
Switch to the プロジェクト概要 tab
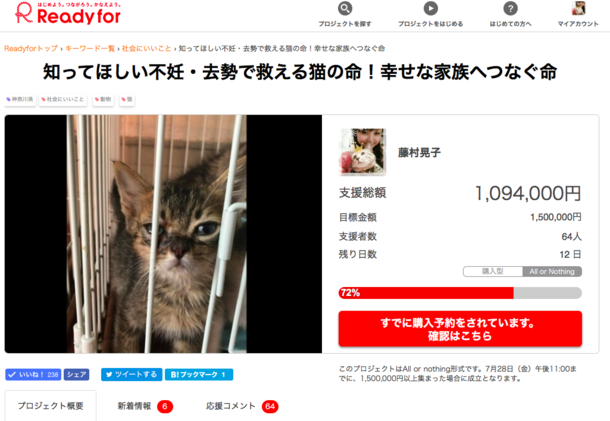51,406
